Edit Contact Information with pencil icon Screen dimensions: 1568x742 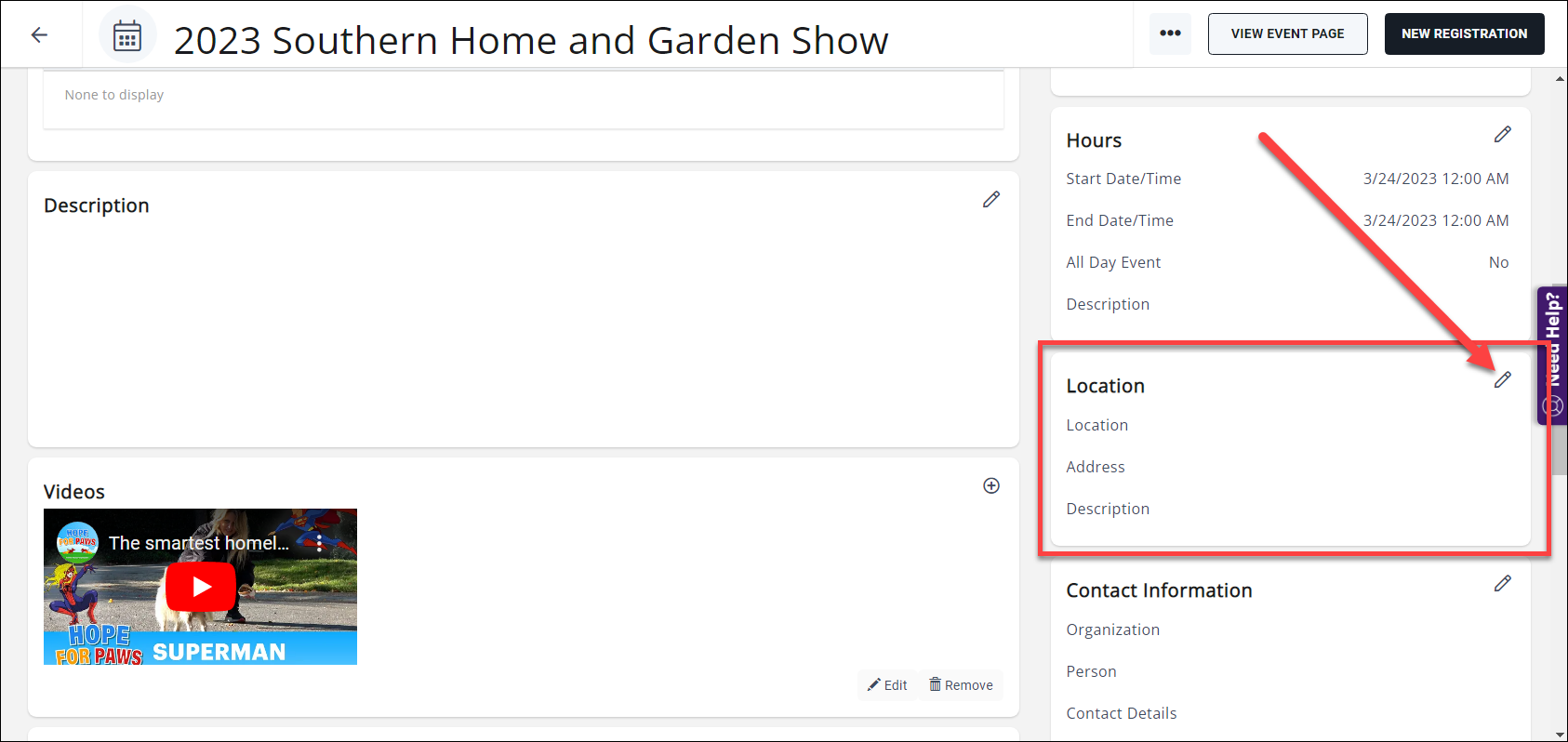point(1502,584)
